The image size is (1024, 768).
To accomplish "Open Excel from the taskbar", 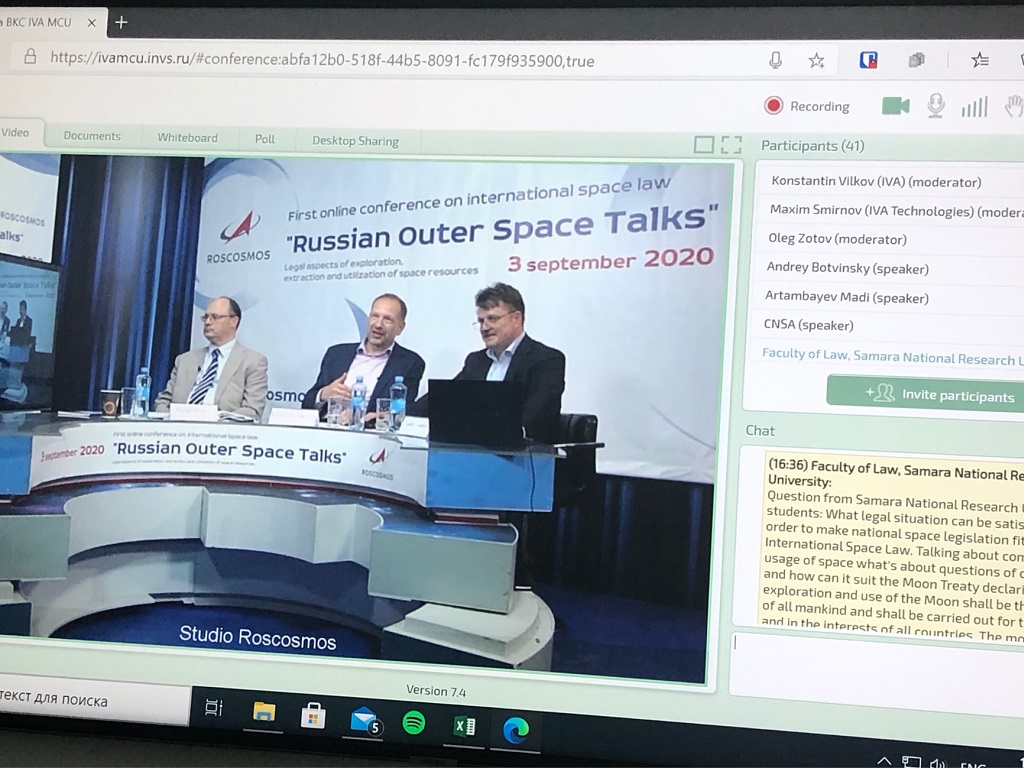I will pyautogui.click(x=464, y=726).
